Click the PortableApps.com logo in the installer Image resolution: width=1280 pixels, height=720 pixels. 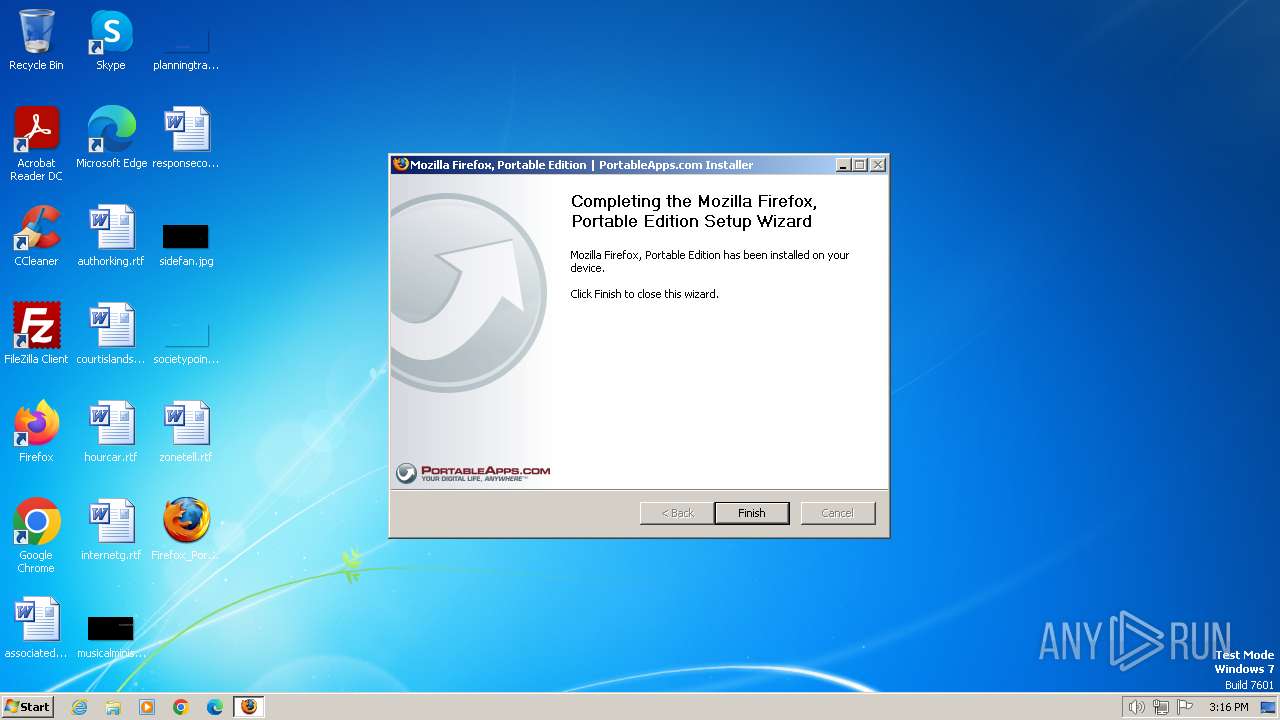tap(473, 473)
